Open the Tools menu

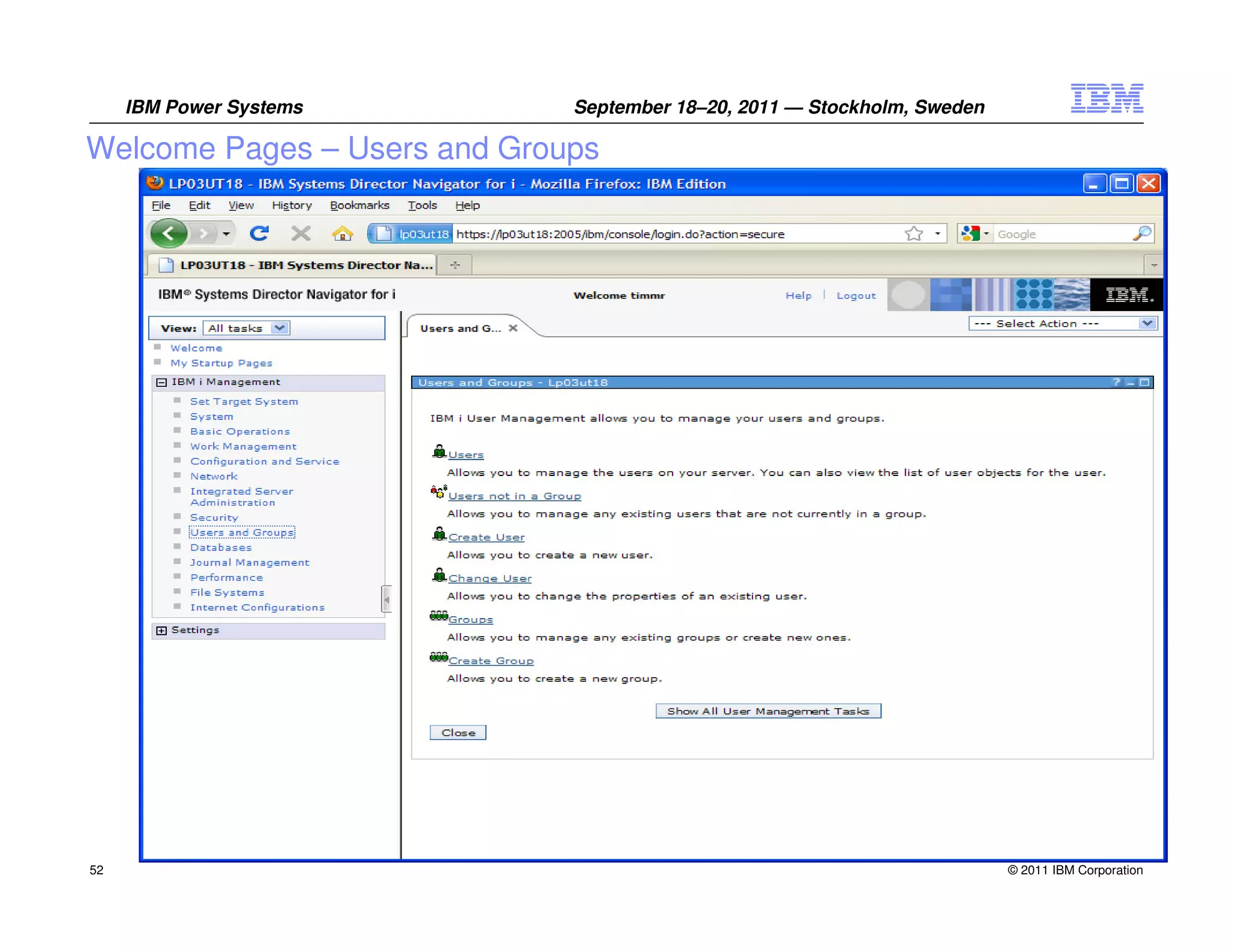(x=422, y=205)
